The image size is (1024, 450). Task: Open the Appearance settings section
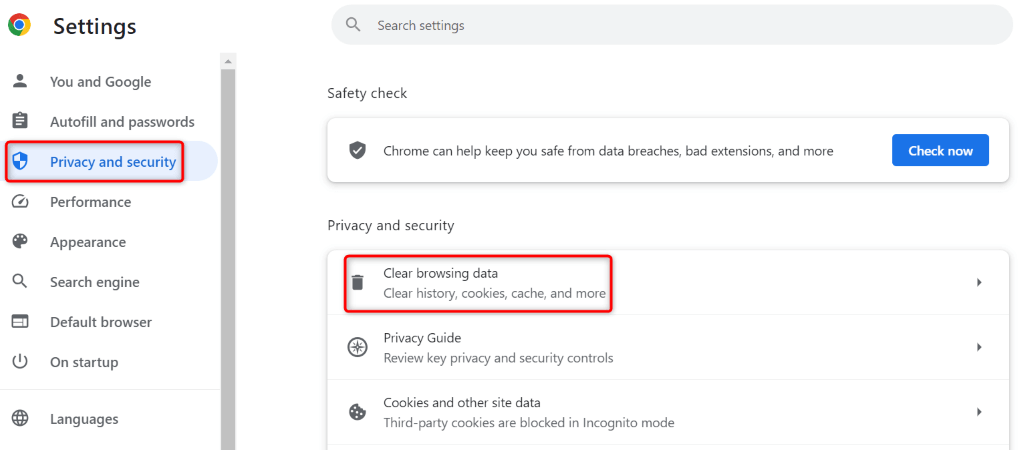88,242
